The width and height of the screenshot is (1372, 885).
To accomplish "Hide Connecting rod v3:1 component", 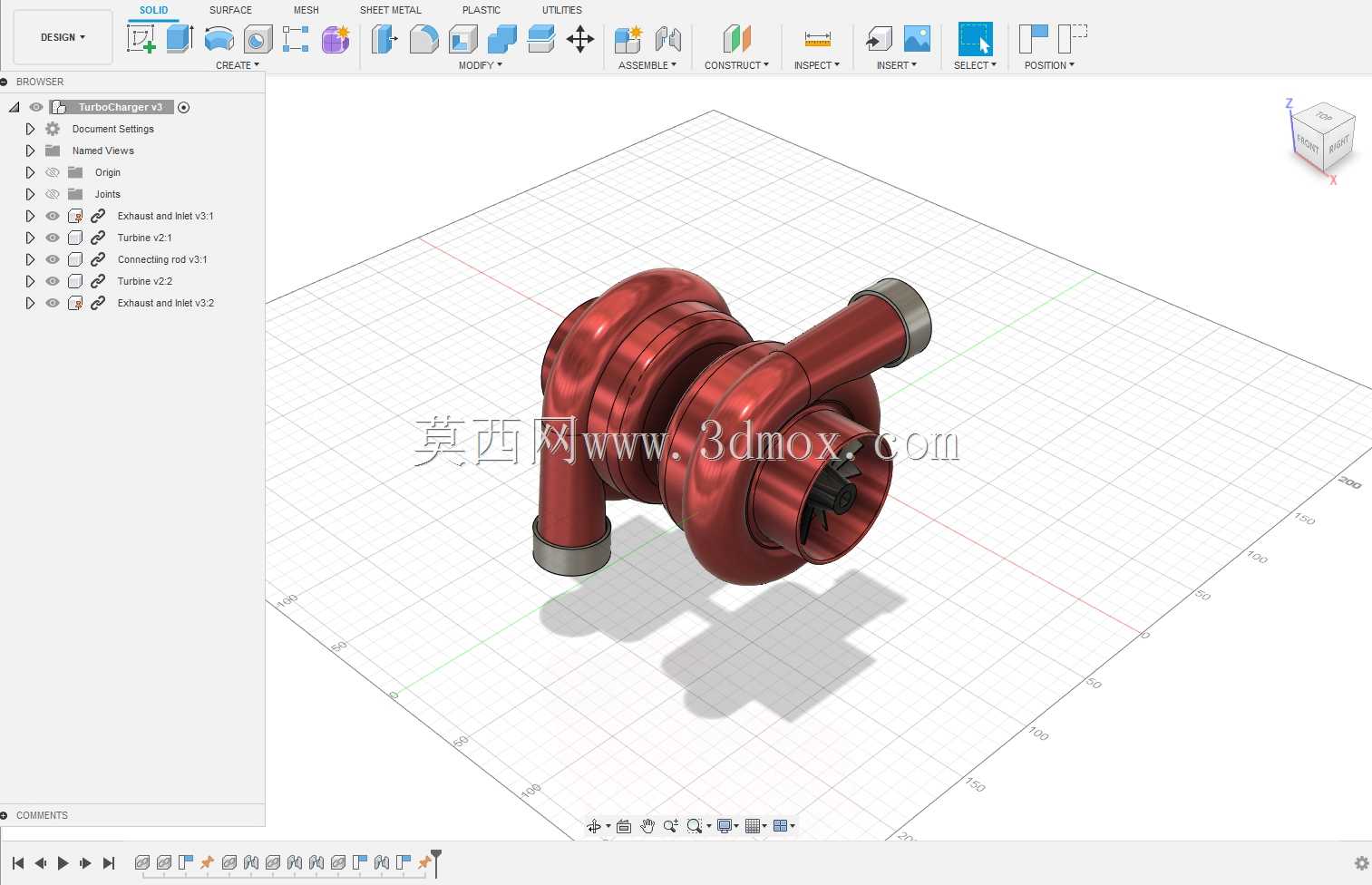I will 53,259.
